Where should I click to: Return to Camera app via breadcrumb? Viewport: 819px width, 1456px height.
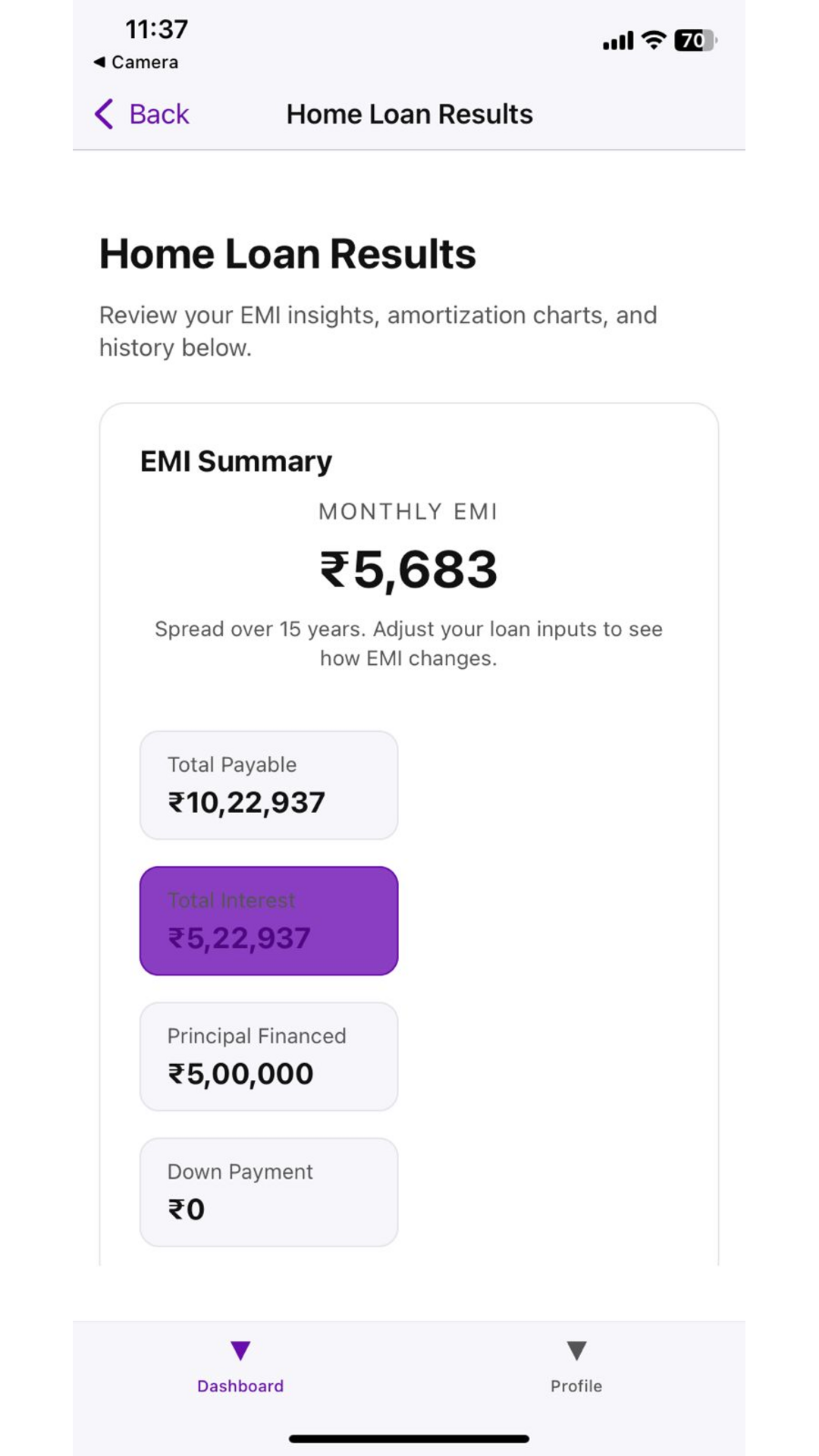[144, 62]
